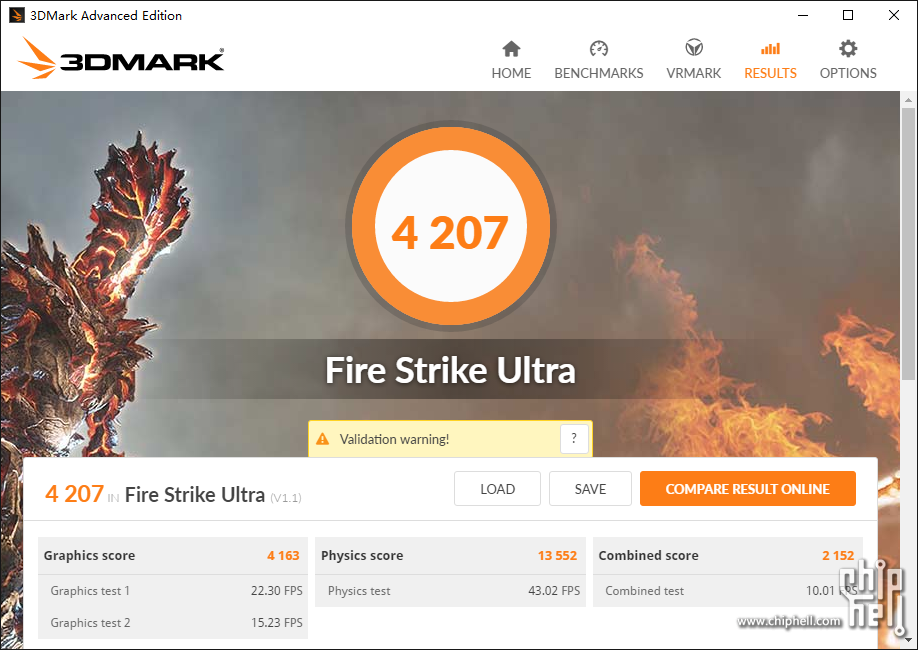This screenshot has width=918, height=650.
Task: Open Options using the gear icon
Action: tap(848, 49)
